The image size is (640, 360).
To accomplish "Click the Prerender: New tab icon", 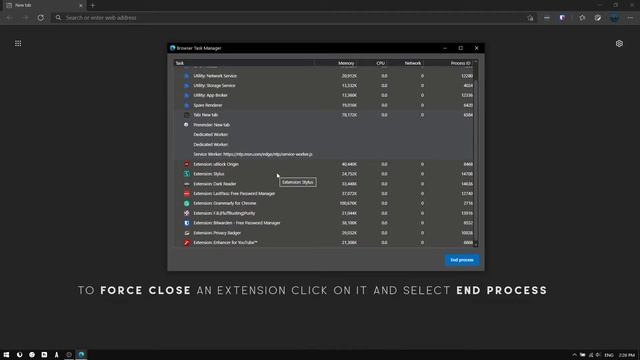I will click(x=187, y=125).
